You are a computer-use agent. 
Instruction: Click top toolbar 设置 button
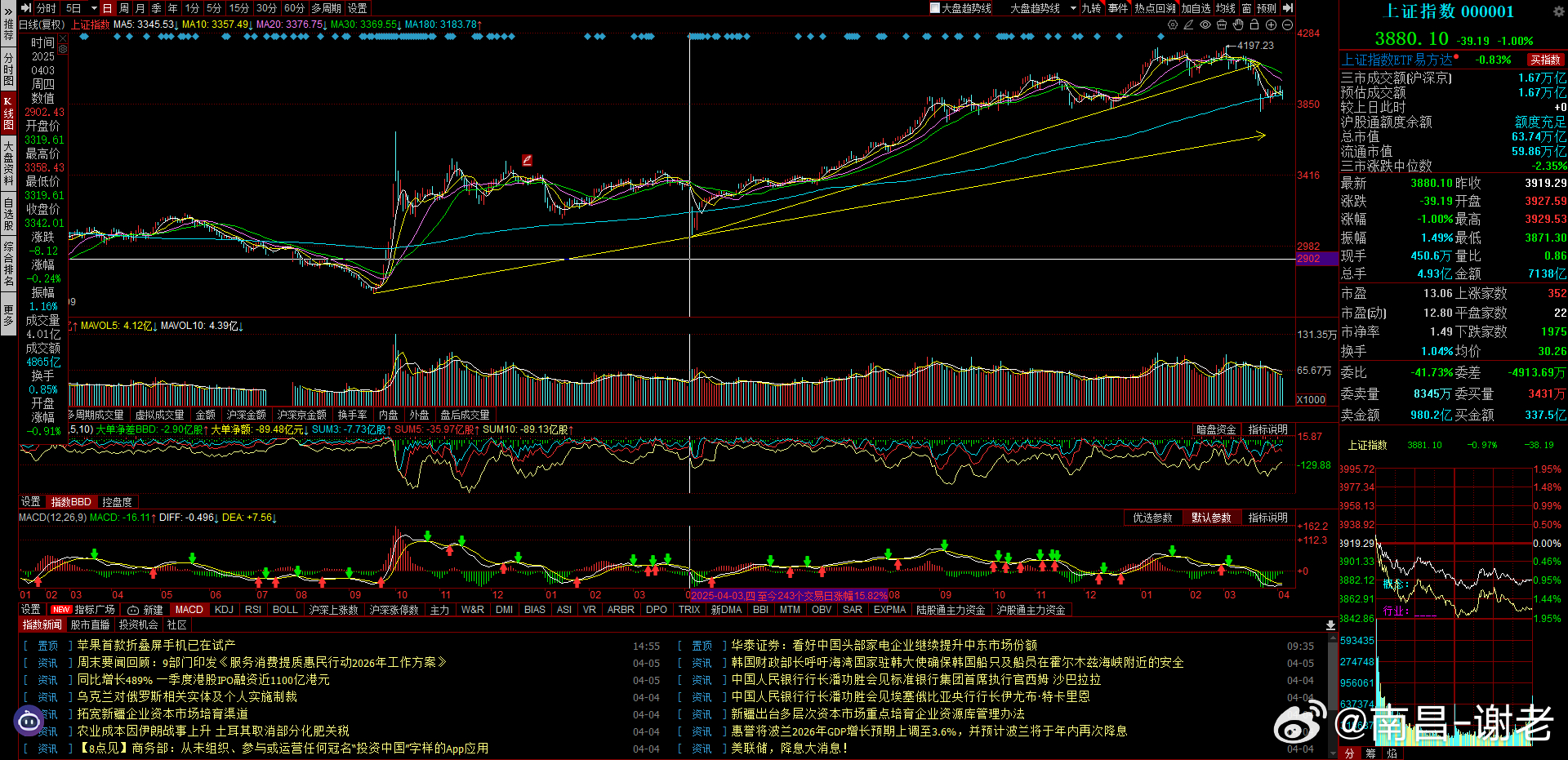tap(358, 8)
